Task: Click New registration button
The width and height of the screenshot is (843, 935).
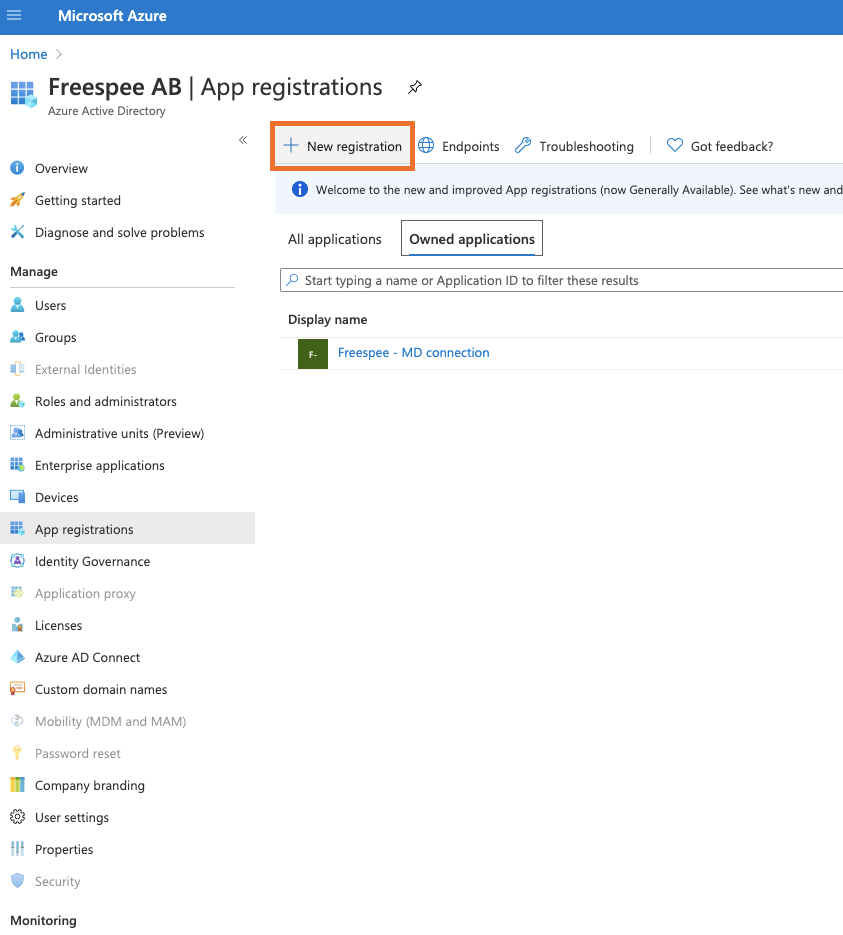Action: click(342, 146)
